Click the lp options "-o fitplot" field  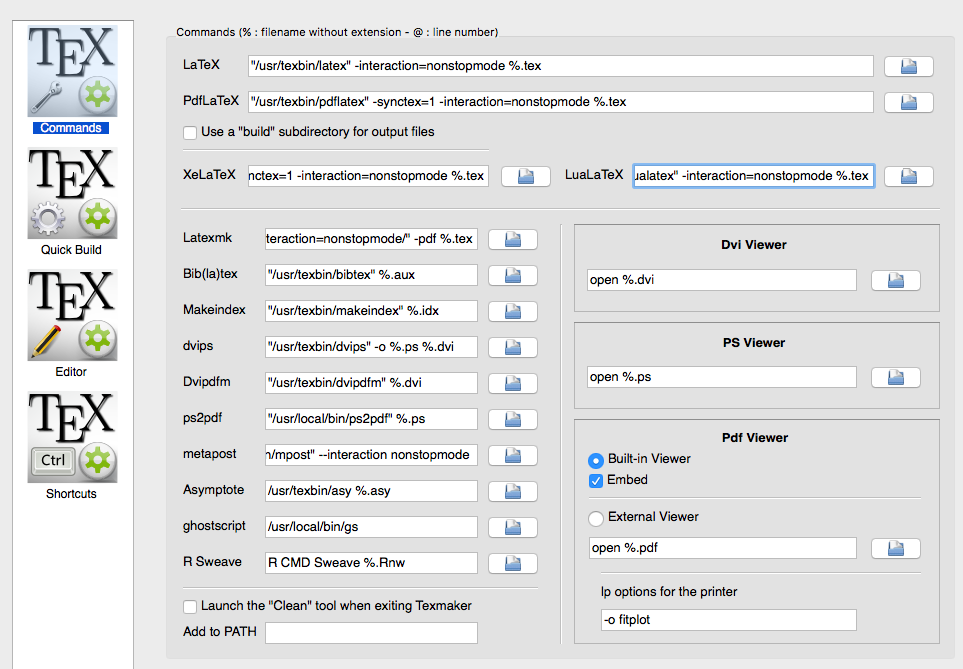tap(729, 620)
